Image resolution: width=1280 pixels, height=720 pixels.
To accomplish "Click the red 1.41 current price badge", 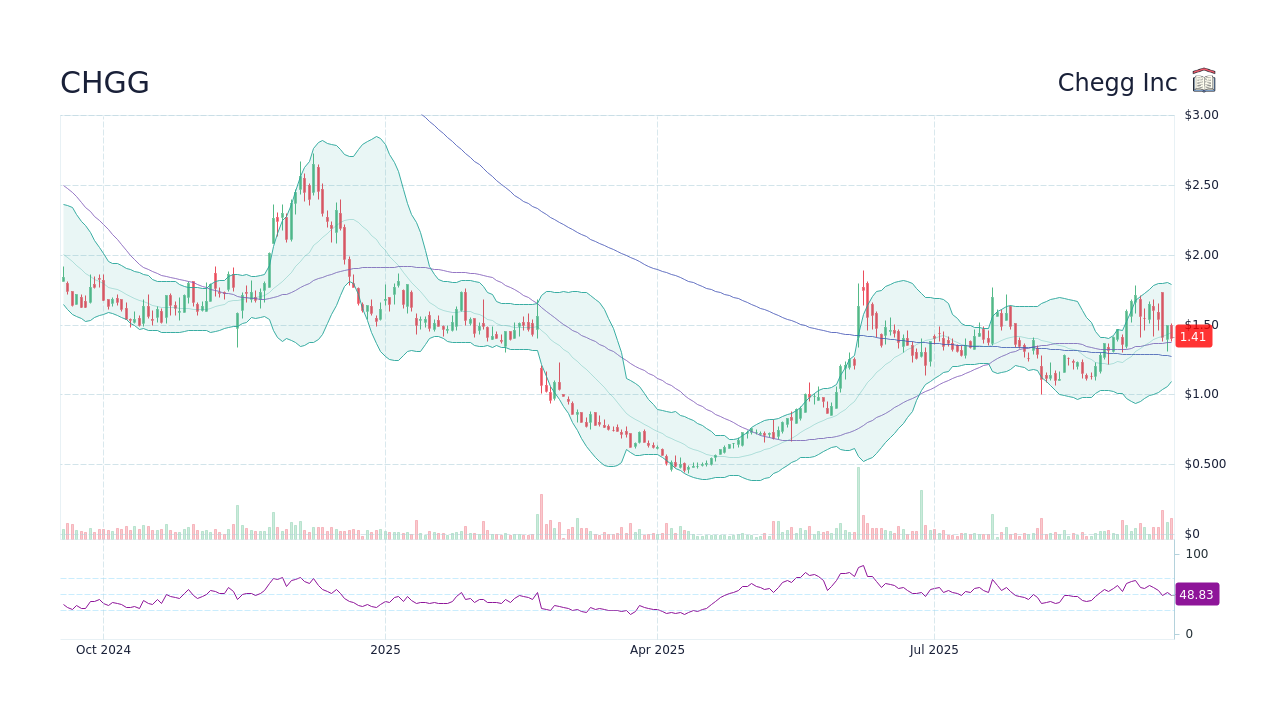I will 1193,337.
